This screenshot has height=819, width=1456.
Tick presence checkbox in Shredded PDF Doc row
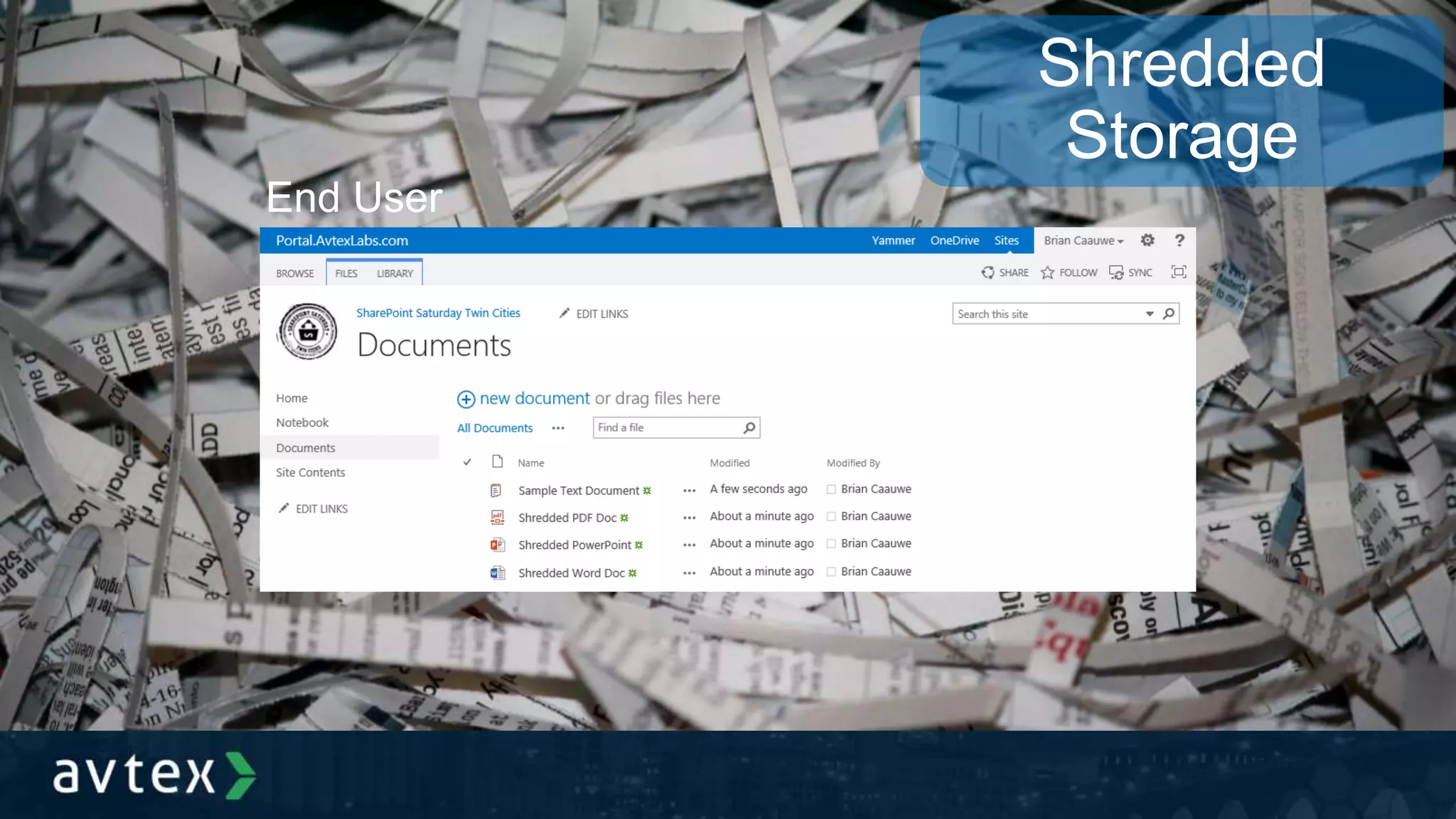[831, 516]
